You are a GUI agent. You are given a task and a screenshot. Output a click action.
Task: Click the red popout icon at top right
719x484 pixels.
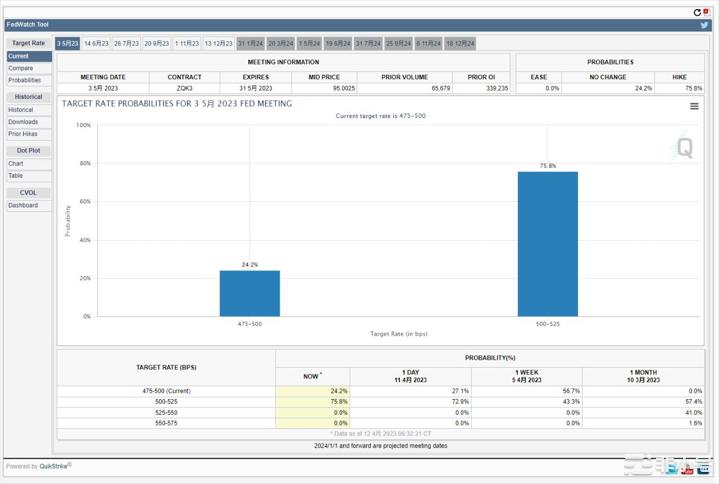pyautogui.click(x=706, y=12)
